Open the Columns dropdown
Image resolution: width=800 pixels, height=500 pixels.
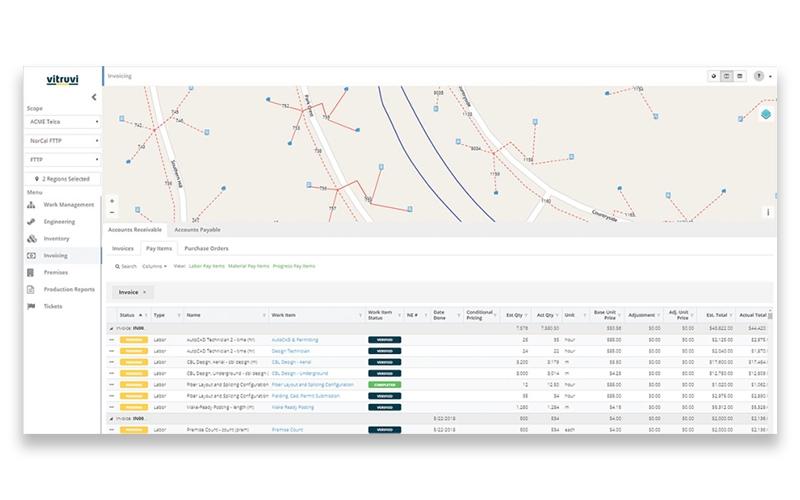(x=154, y=266)
